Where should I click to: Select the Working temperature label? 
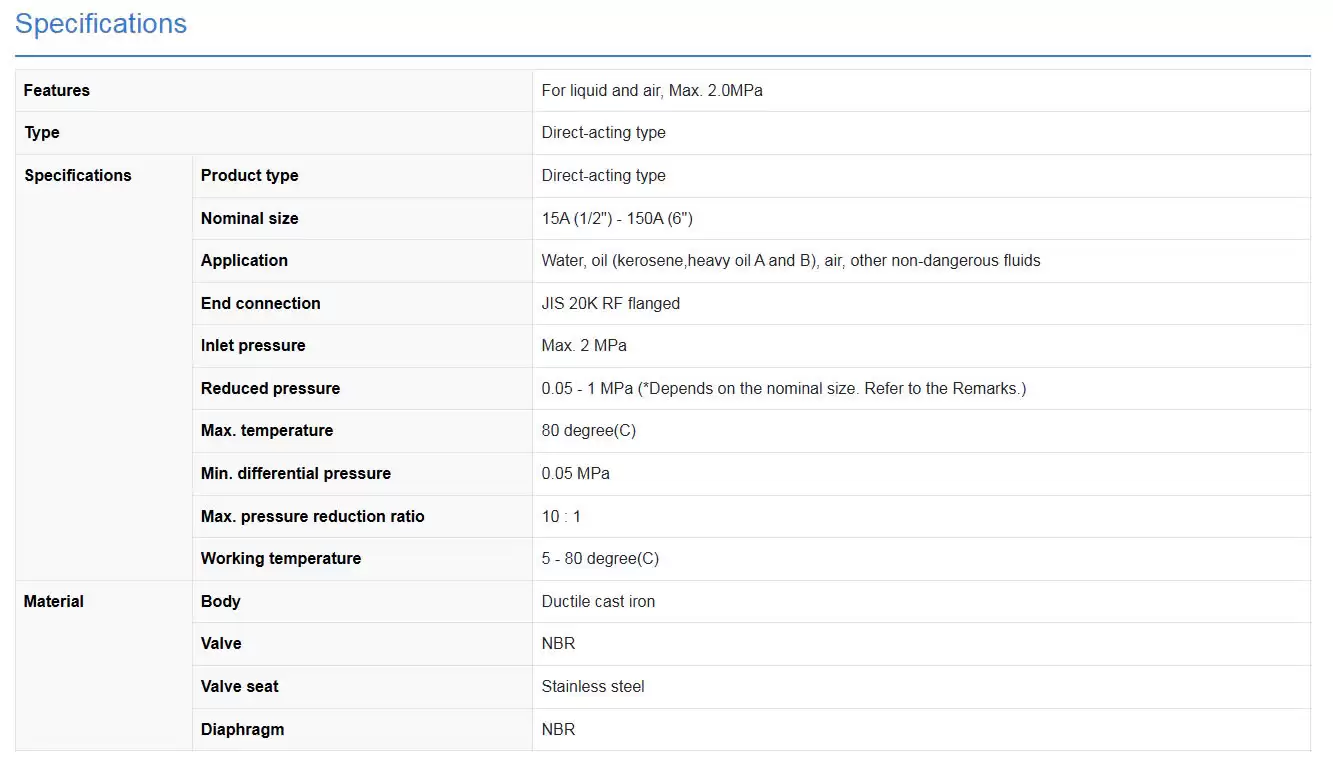click(281, 558)
